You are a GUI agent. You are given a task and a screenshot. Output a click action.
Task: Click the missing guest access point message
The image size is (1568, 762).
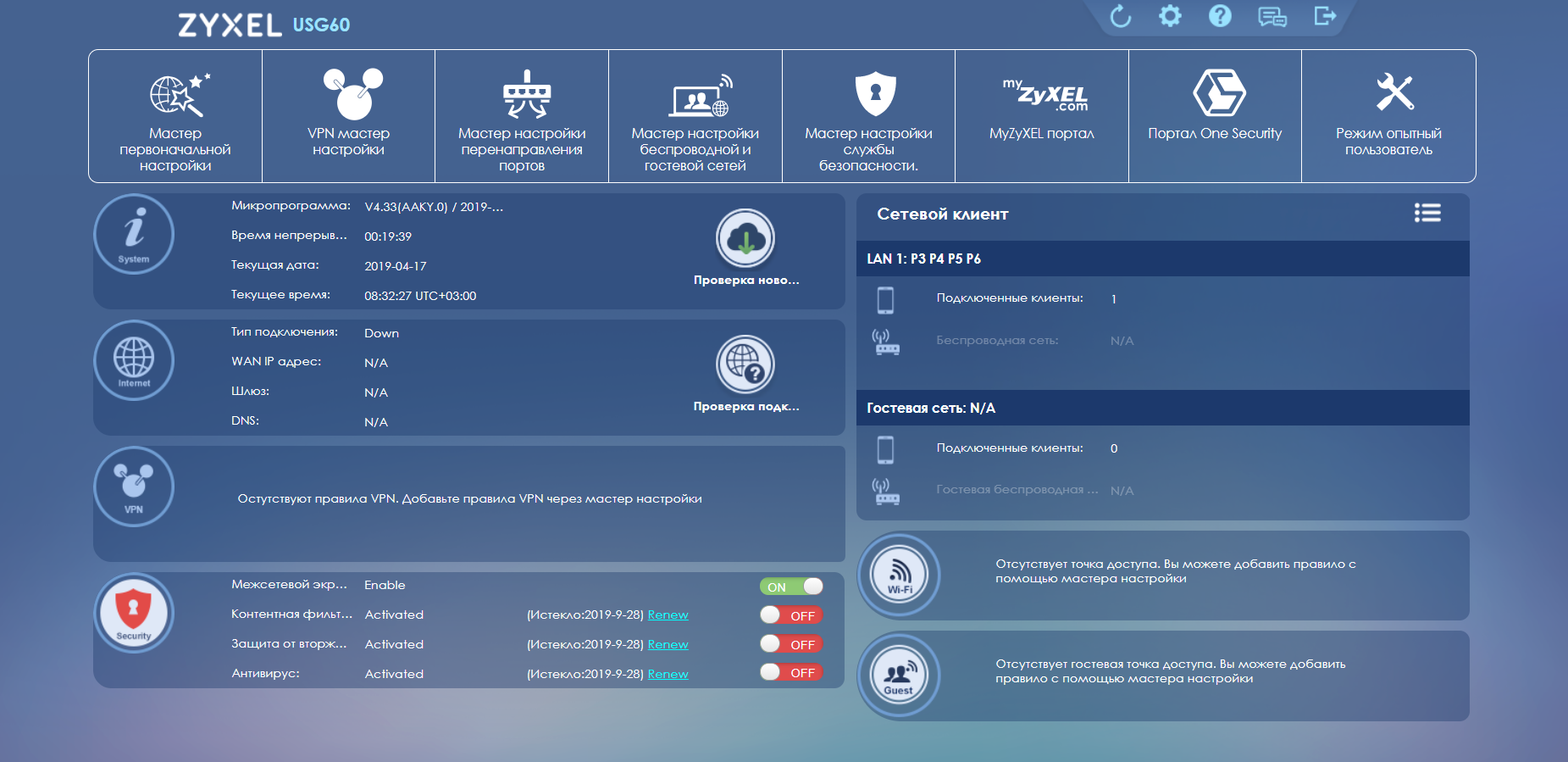click(x=1171, y=671)
